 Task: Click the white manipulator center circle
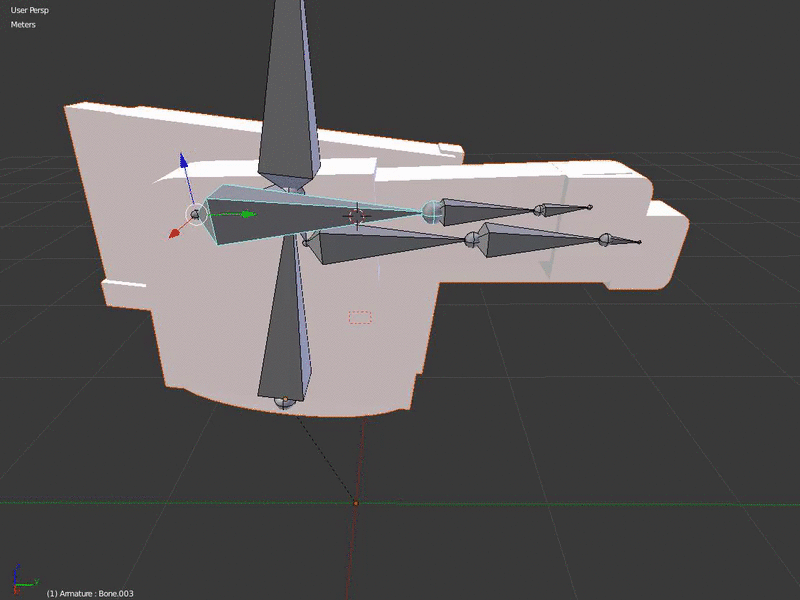pos(196,214)
